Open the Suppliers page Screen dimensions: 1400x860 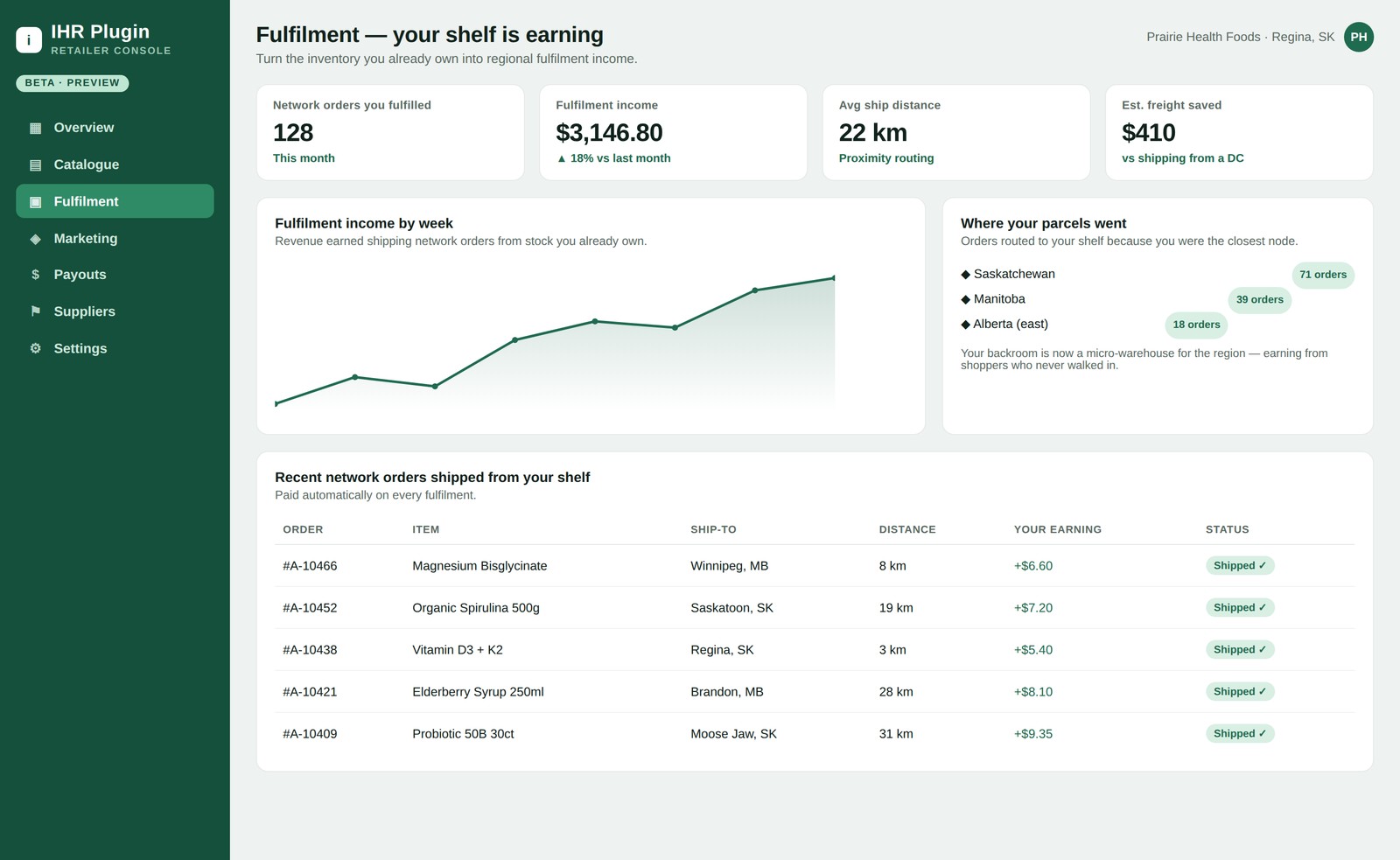coord(115,311)
